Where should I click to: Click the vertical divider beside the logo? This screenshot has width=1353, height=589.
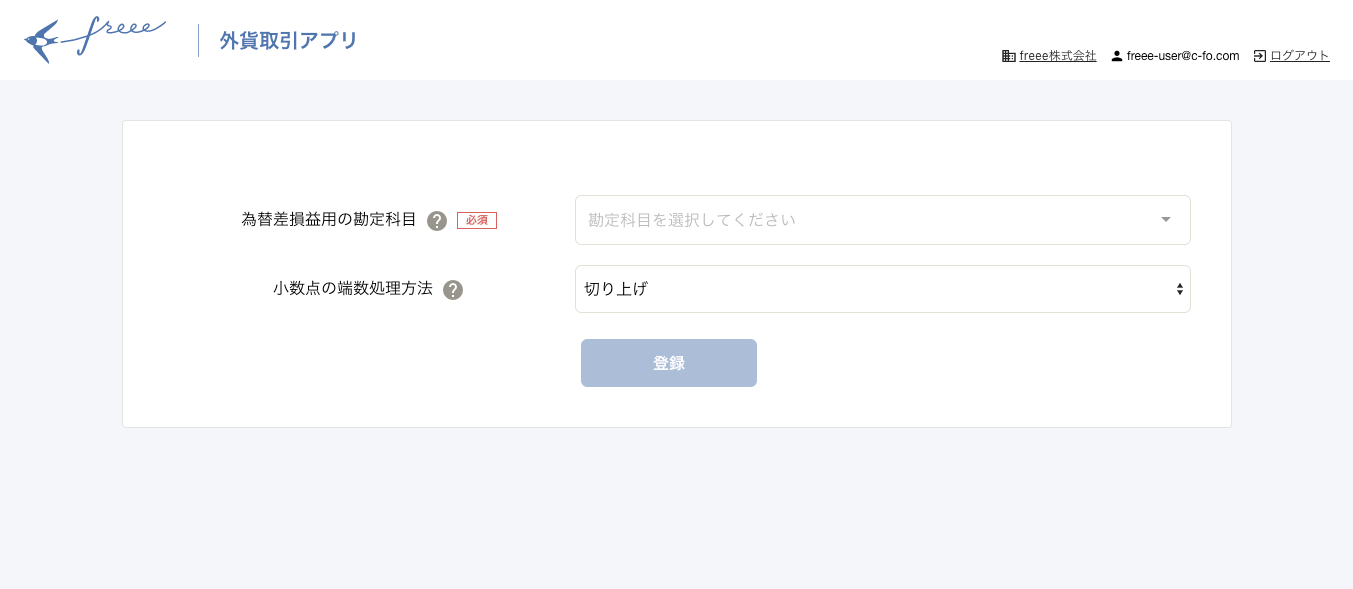click(198, 41)
